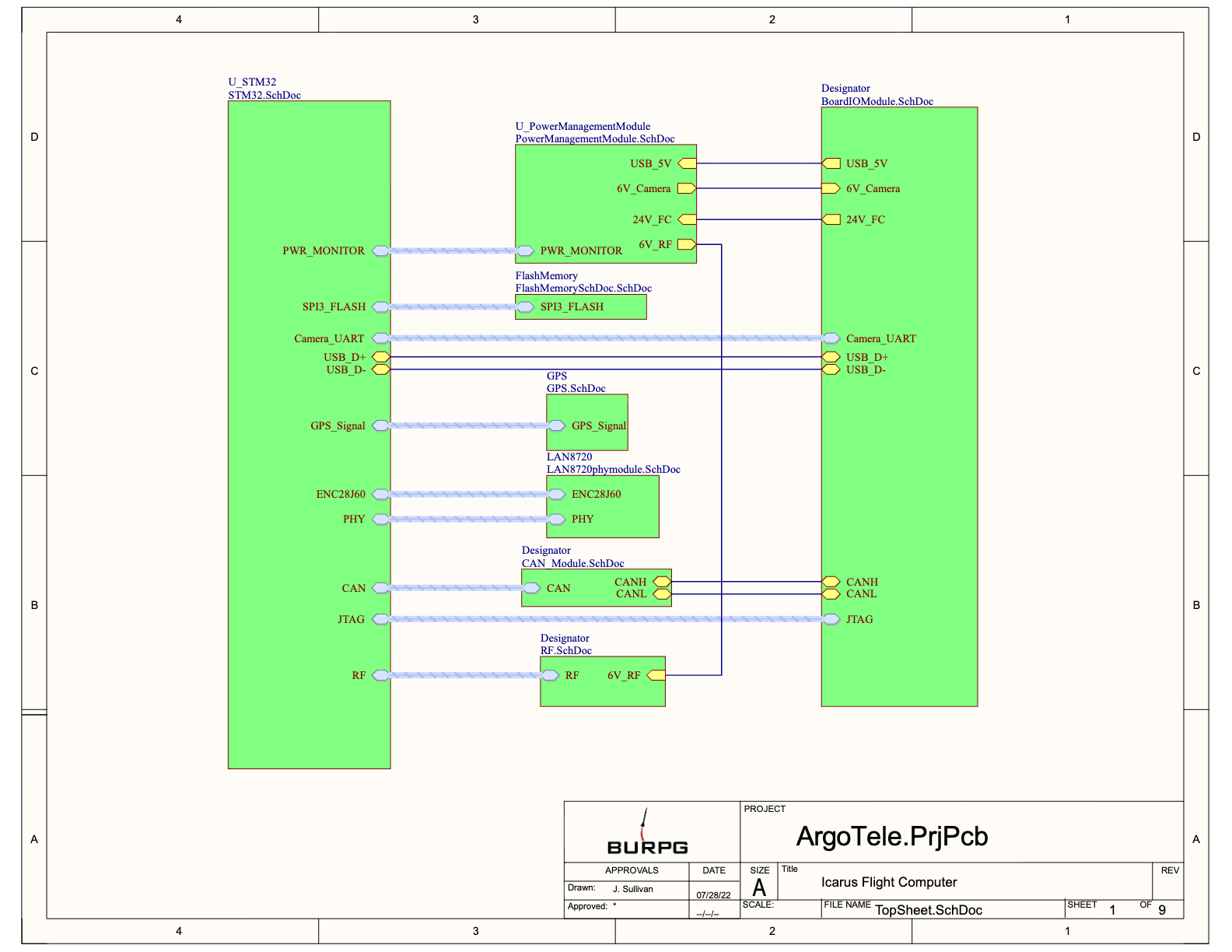Click the Camera_UART port arrow on BoardIOModule
This screenshot has height=952, width=1232.
[x=831, y=338]
